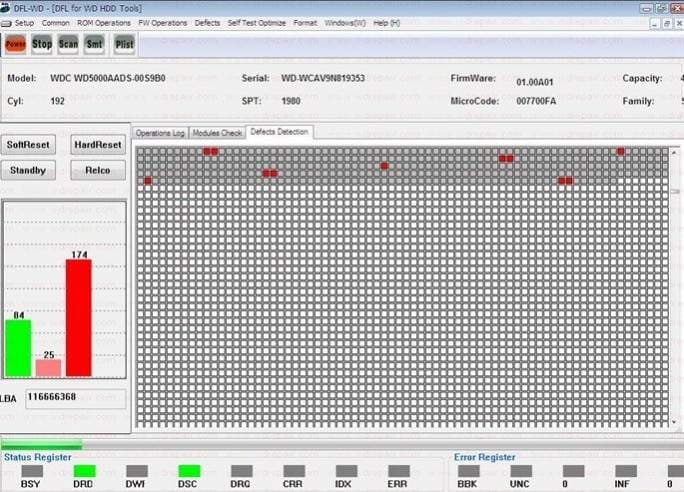Open the Self Test Optimize menu

(256, 23)
